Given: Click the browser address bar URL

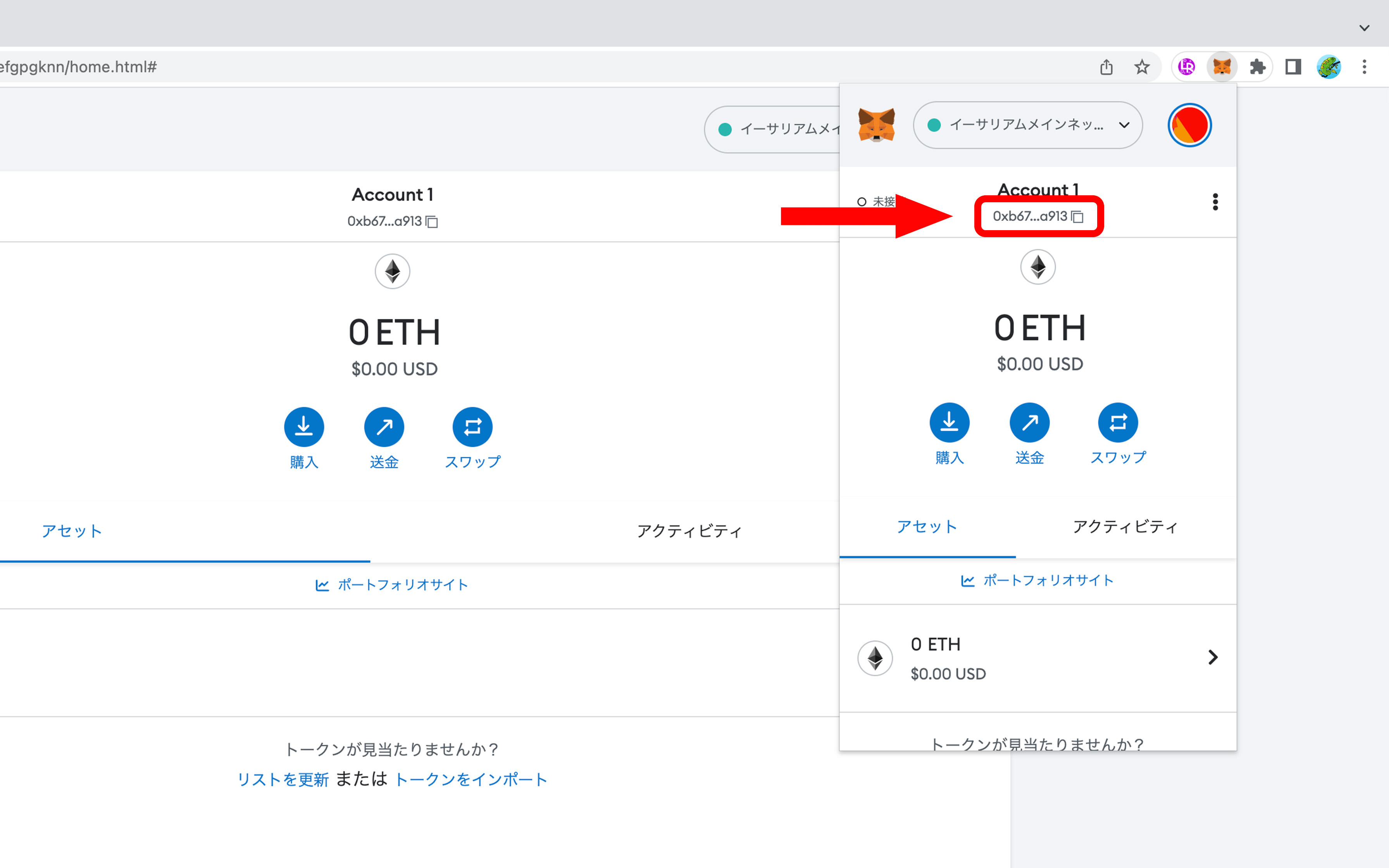Looking at the screenshot, I should (x=78, y=67).
